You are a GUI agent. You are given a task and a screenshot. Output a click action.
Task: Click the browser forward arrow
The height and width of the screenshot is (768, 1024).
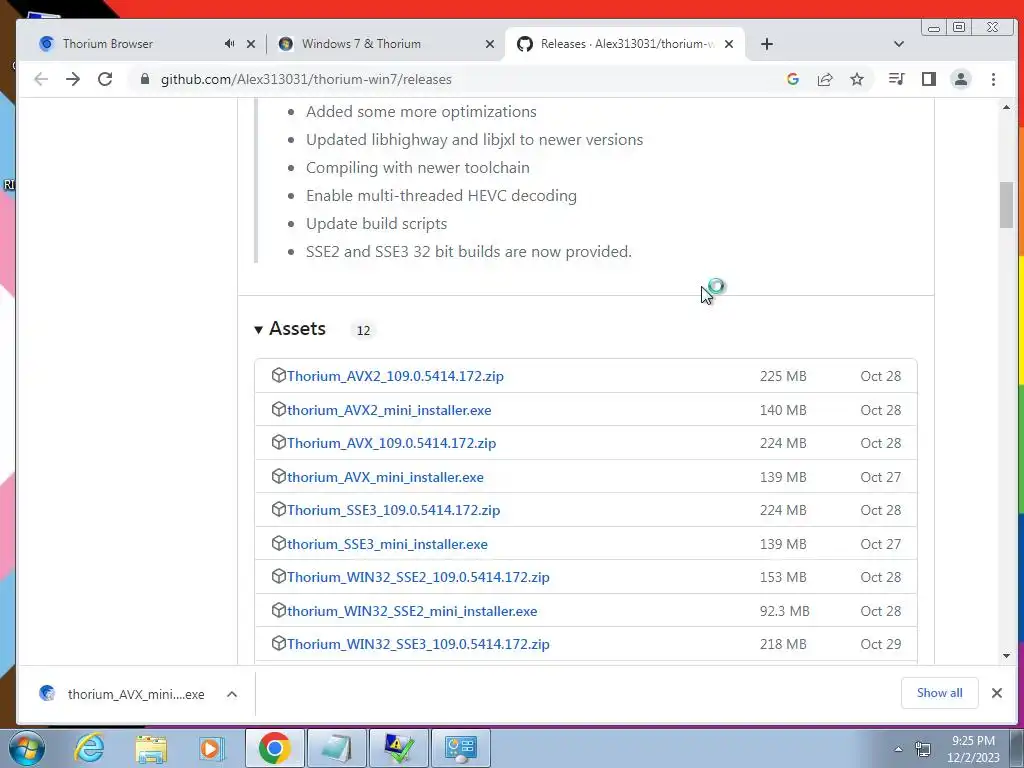(73, 79)
